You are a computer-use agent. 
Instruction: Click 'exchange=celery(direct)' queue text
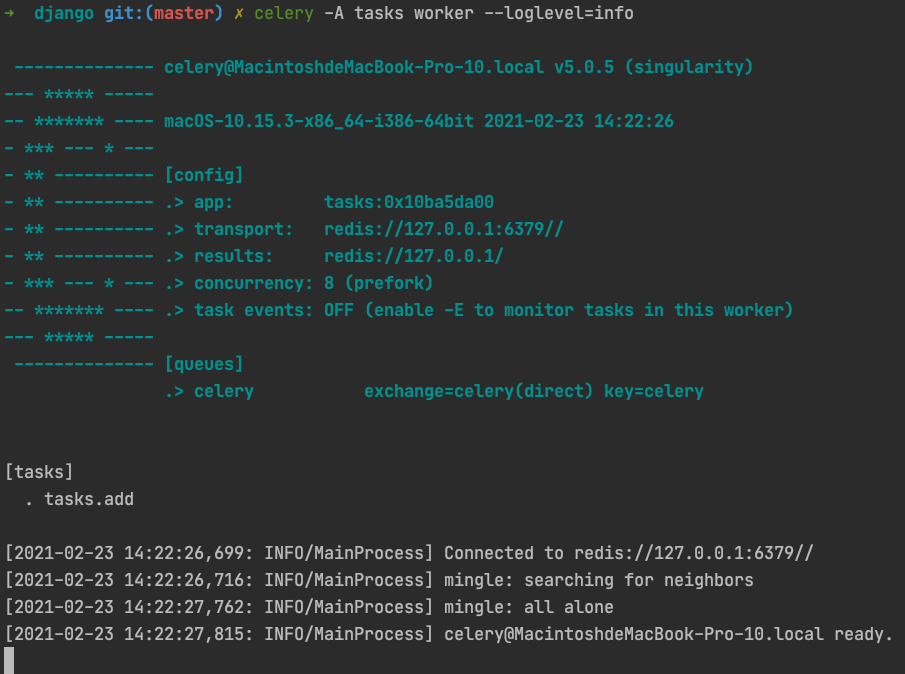click(478, 391)
